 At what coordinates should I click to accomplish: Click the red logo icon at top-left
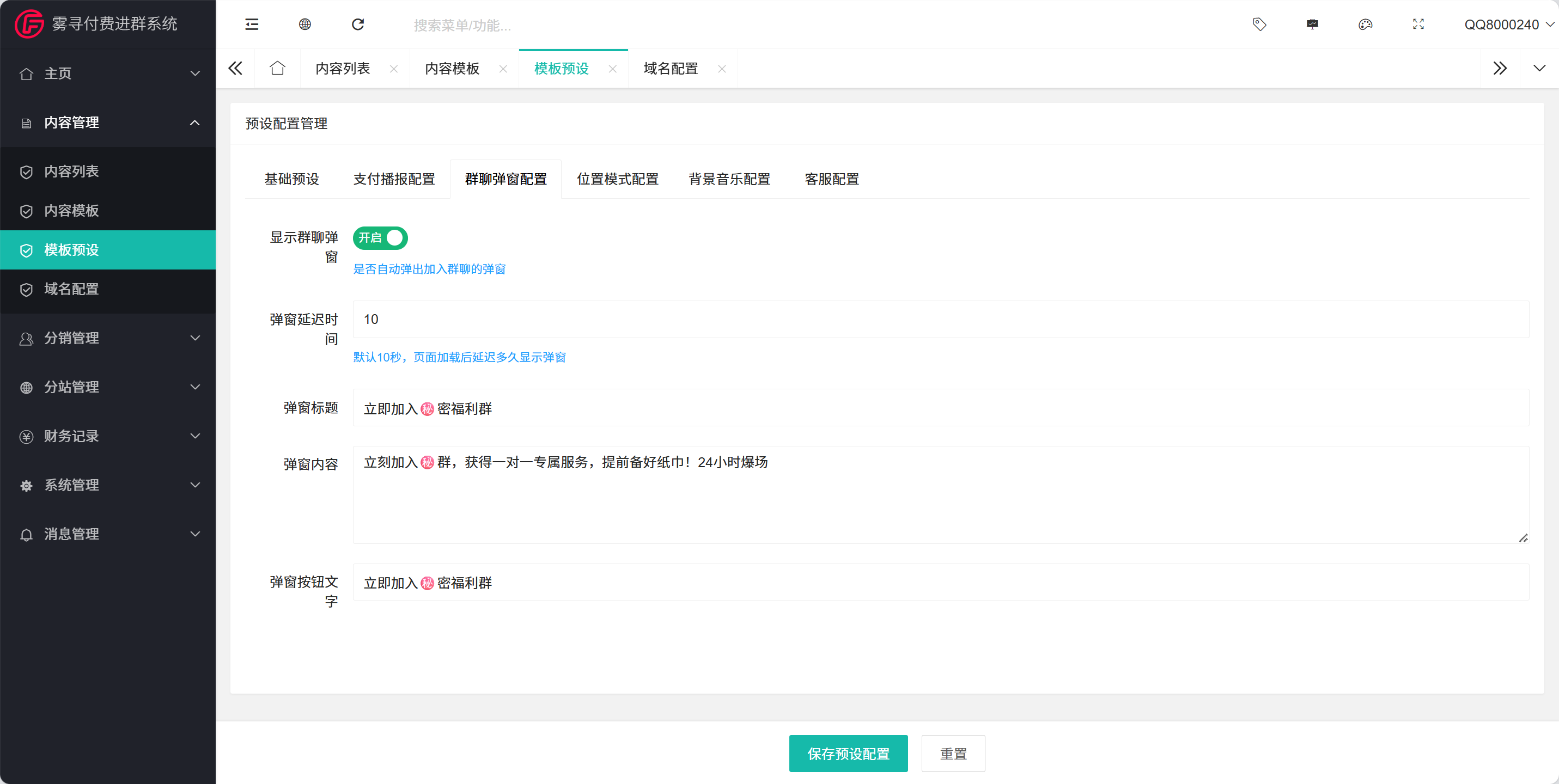(29, 24)
